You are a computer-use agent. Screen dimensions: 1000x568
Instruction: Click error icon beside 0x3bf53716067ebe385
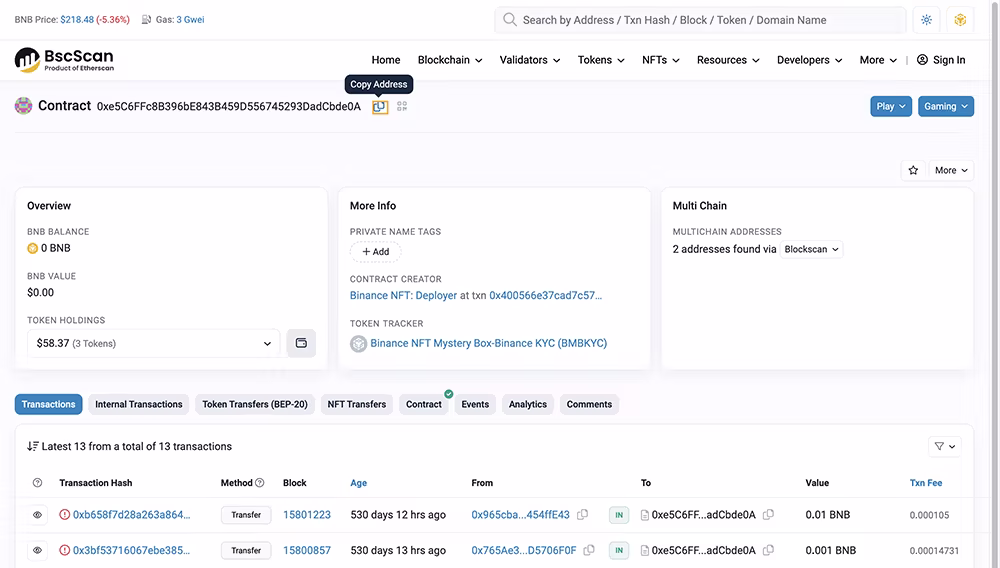pos(64,550)
